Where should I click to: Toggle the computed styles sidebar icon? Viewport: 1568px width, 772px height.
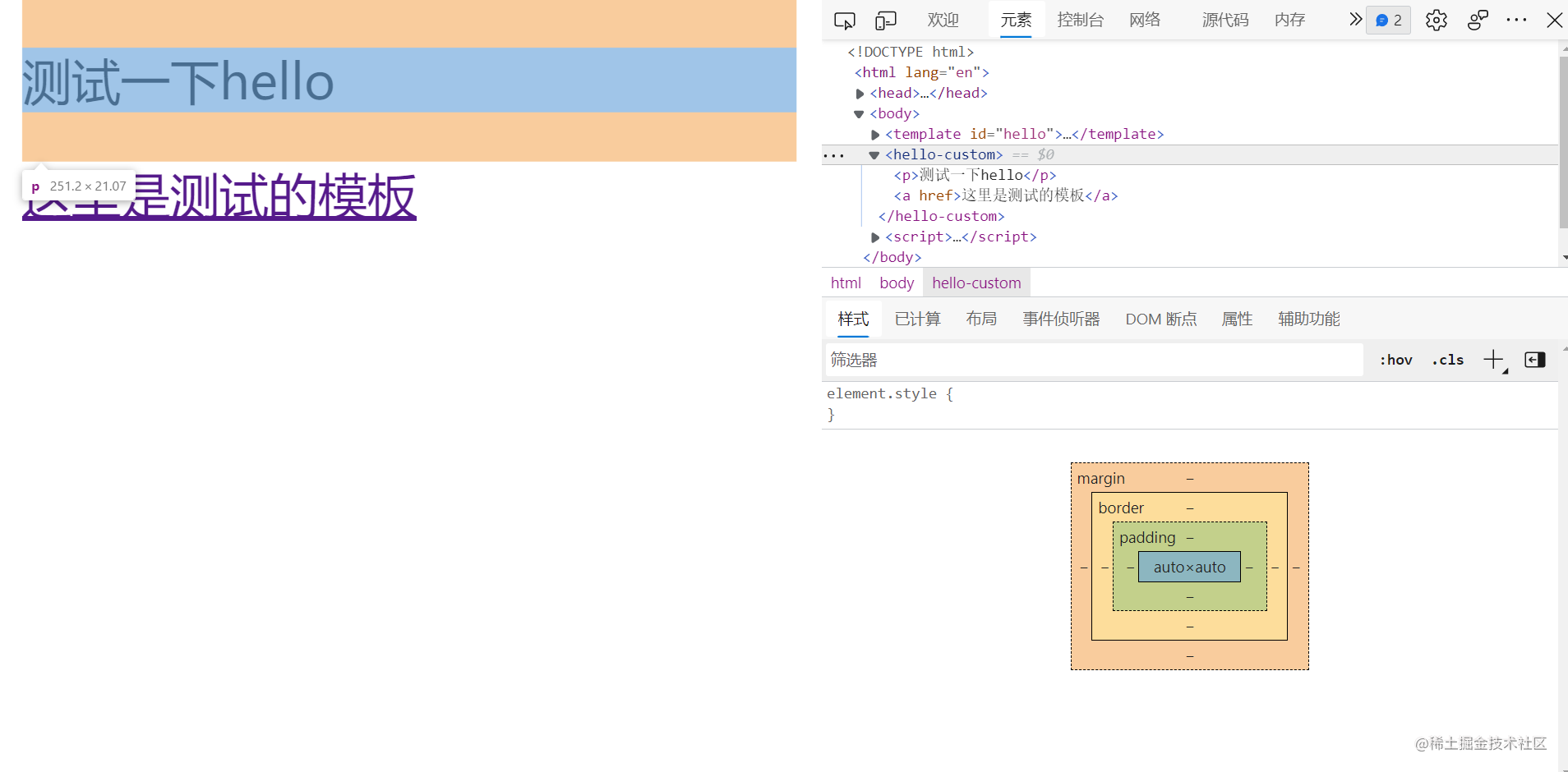point(1533,360)
